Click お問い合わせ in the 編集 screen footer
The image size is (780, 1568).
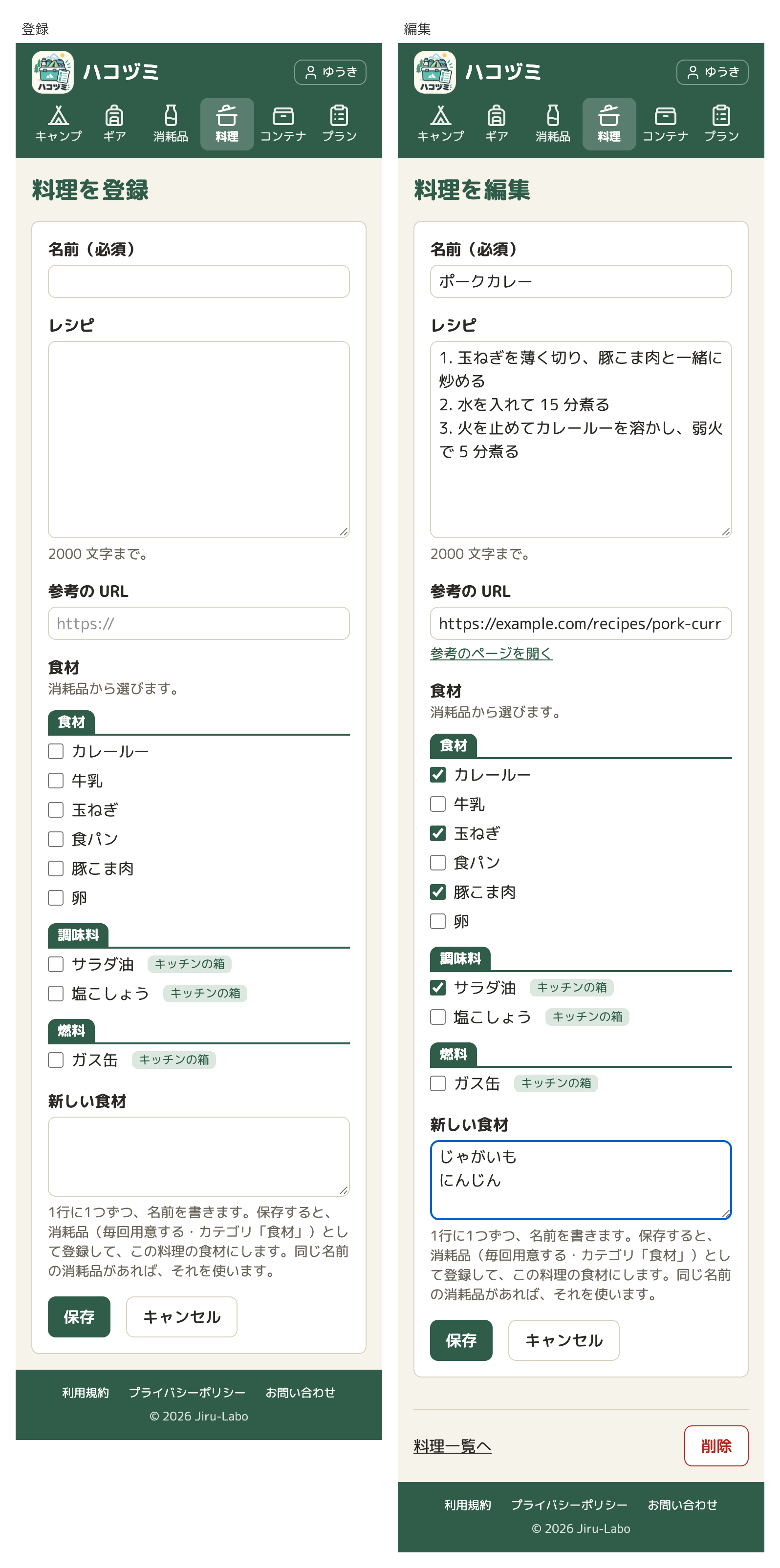[682, 1505]
